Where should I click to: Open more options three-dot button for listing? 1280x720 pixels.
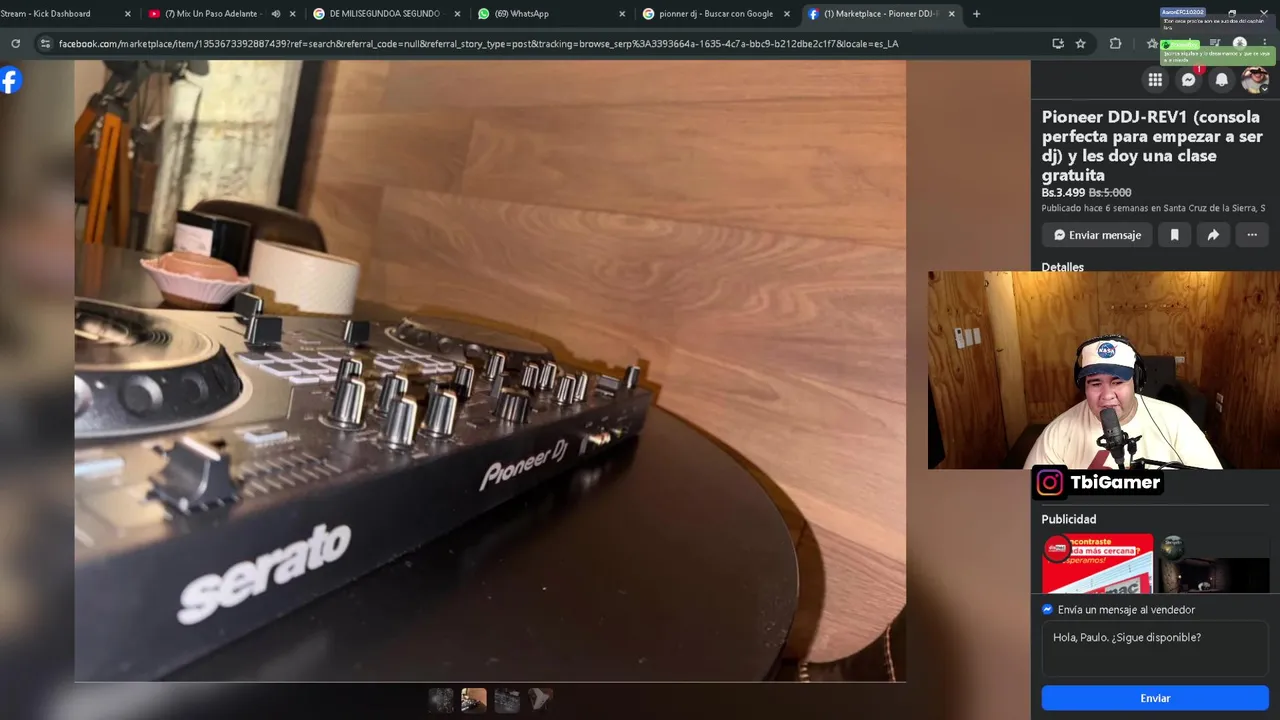tap(1252, 235)
